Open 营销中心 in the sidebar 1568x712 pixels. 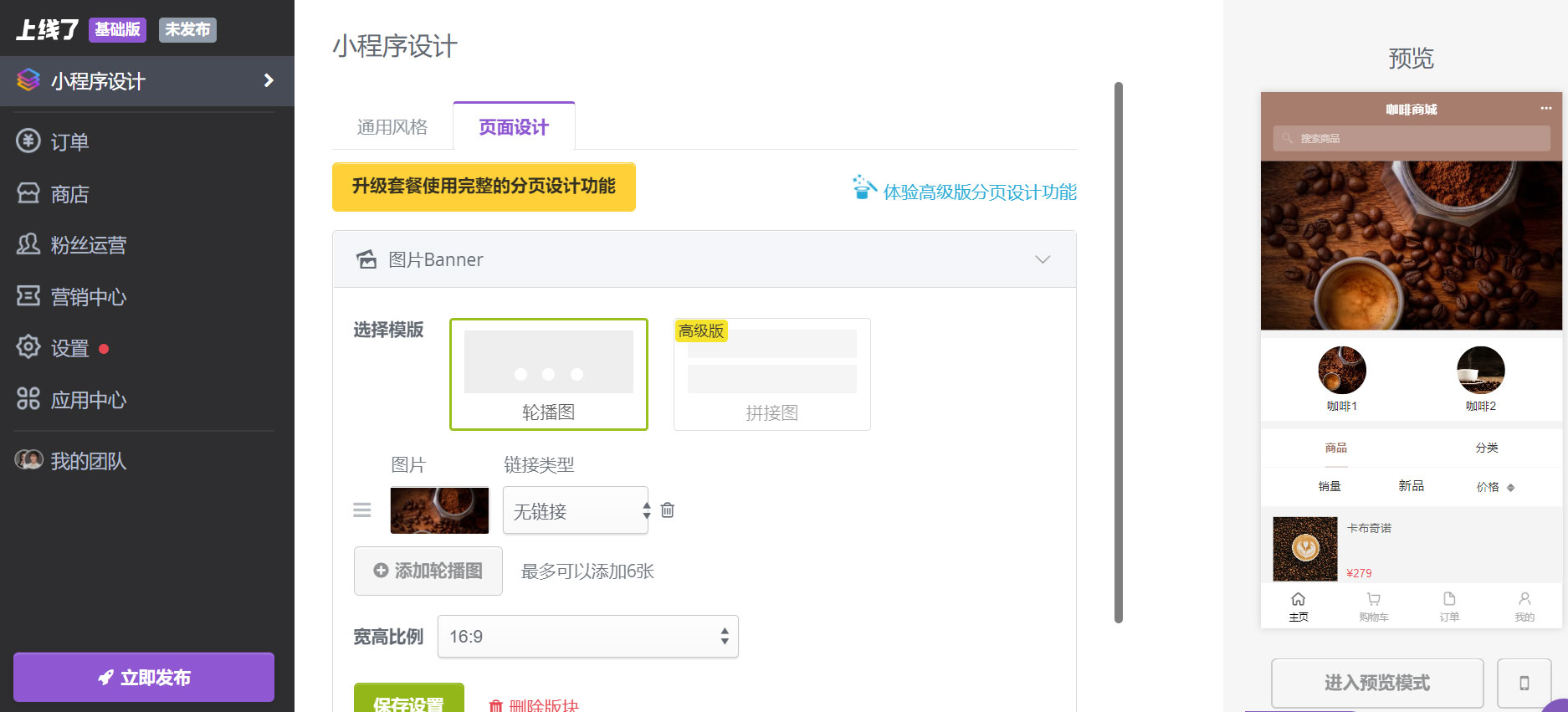click(88, 297)
